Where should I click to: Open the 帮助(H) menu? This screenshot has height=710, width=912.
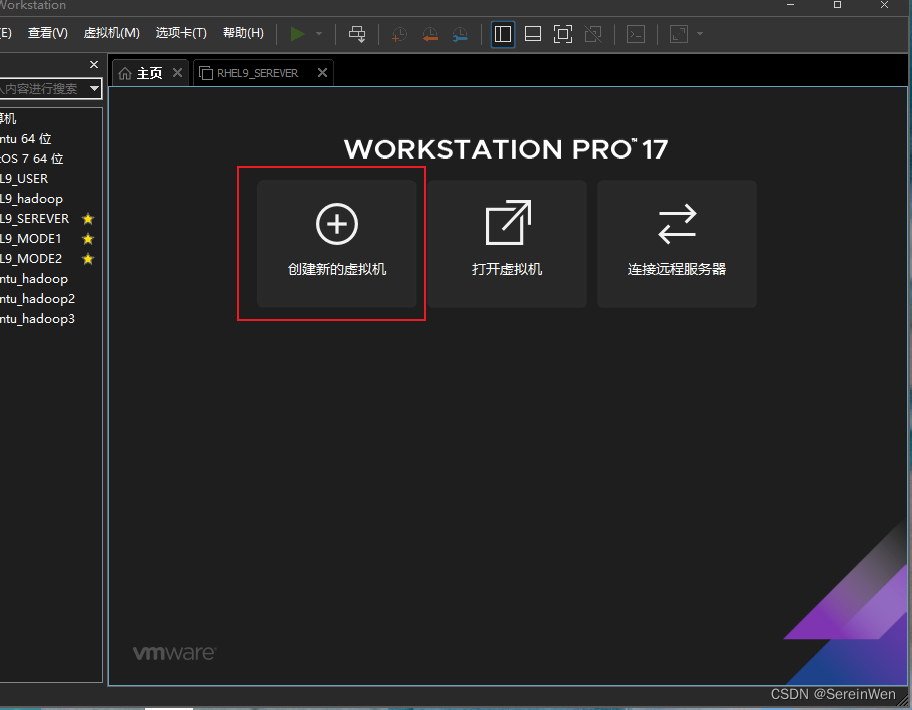pos(243,33)
